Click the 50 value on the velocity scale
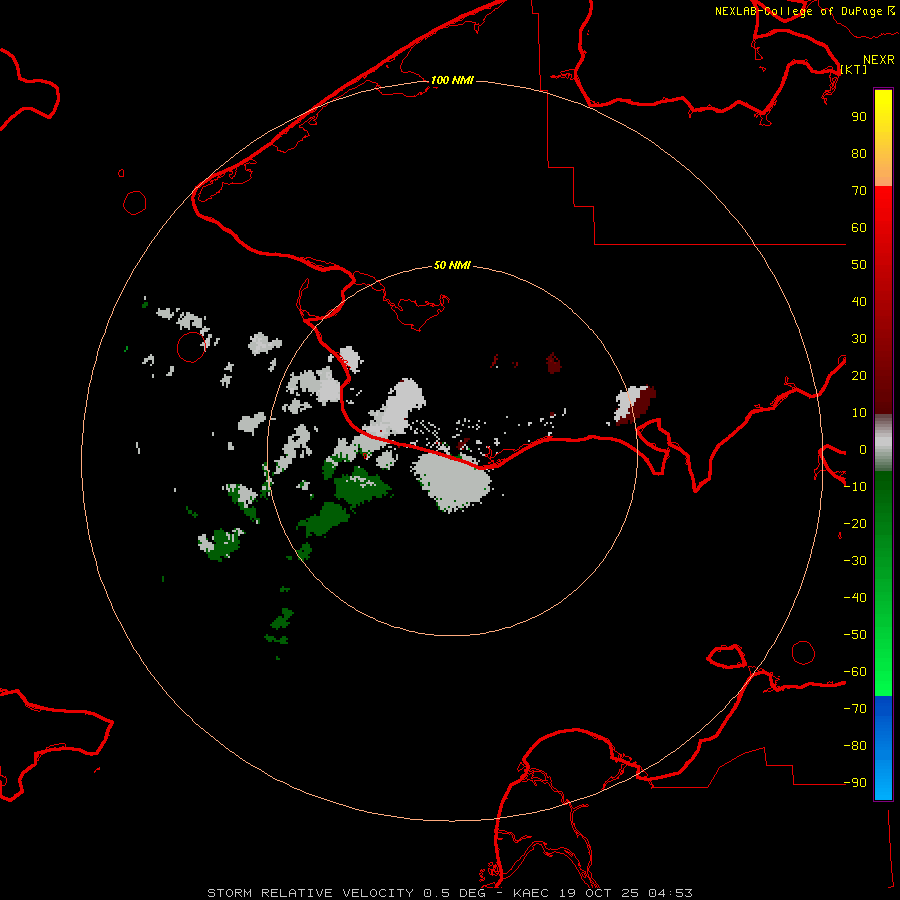This screenshot has height=900, width=900. [x=859, y=265]
